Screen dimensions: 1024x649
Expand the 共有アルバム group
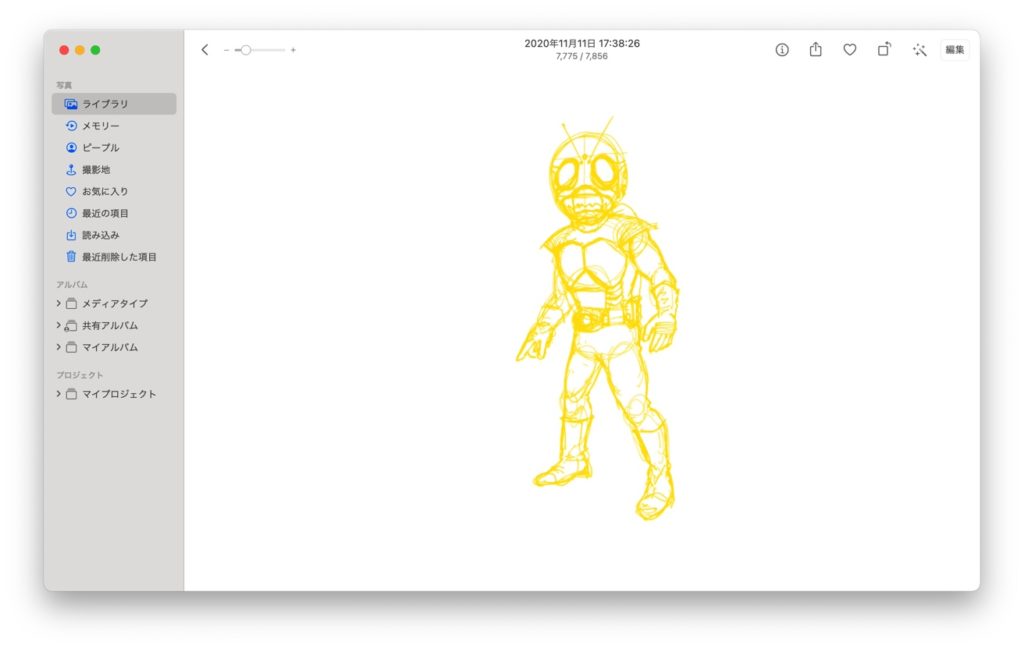[58, 325]
